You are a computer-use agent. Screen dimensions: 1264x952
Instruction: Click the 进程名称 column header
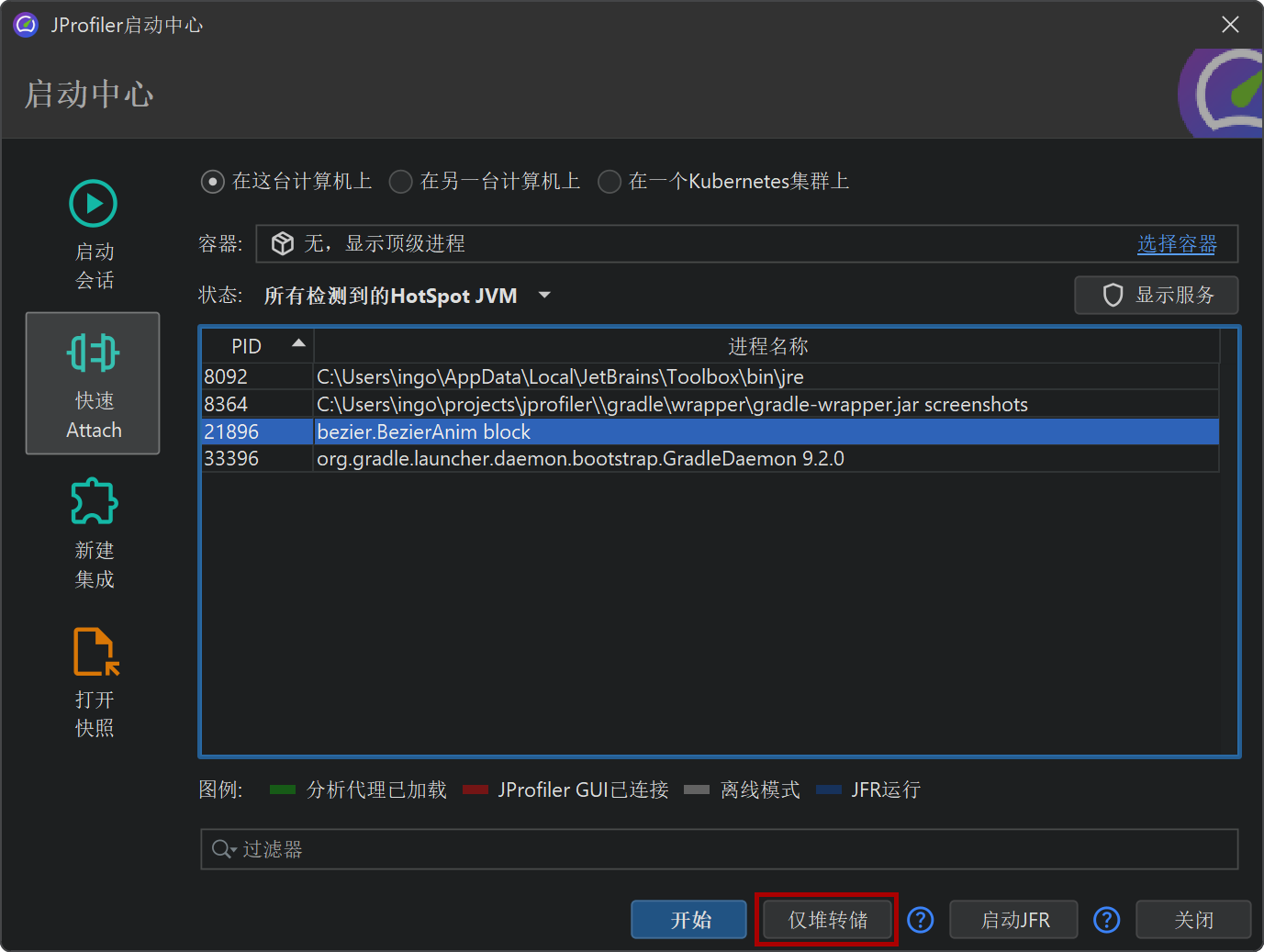tap(767, 346)
